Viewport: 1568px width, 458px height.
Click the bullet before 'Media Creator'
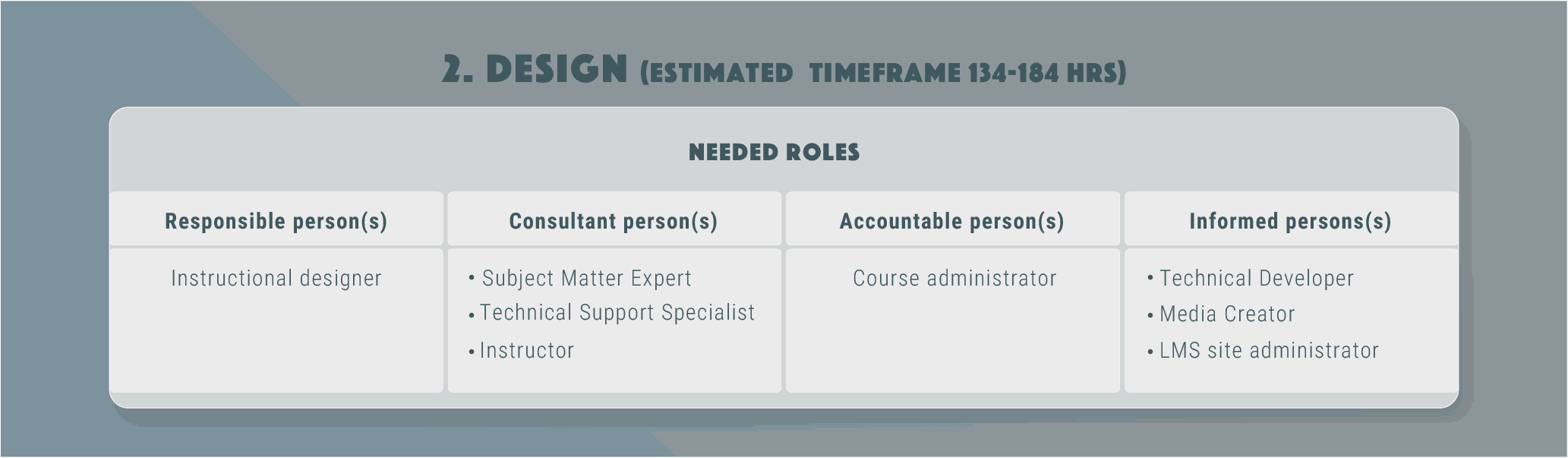[x=1150, y=315]
